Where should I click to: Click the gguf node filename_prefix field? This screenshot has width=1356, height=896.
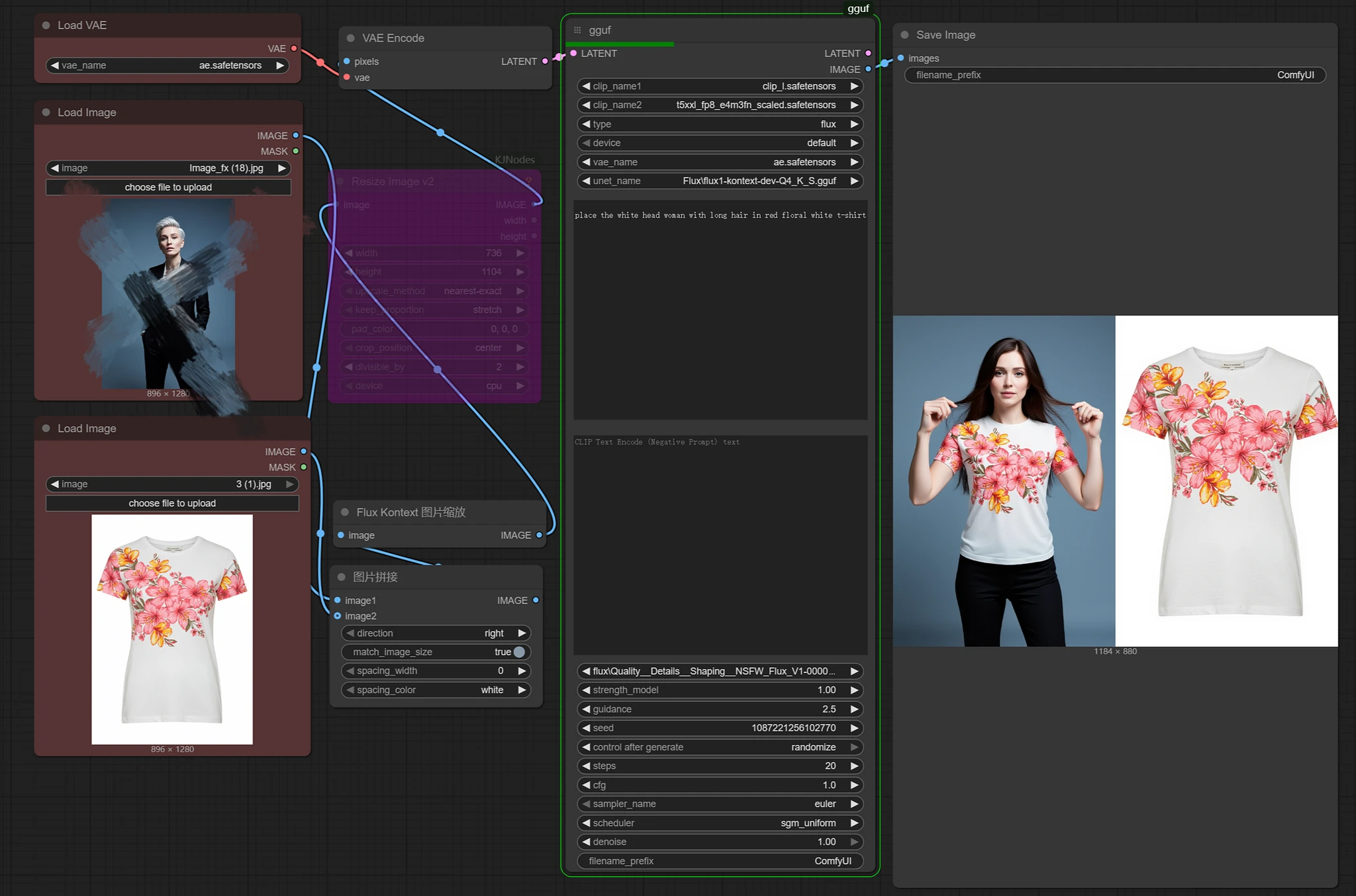click(x=720, y=861)
